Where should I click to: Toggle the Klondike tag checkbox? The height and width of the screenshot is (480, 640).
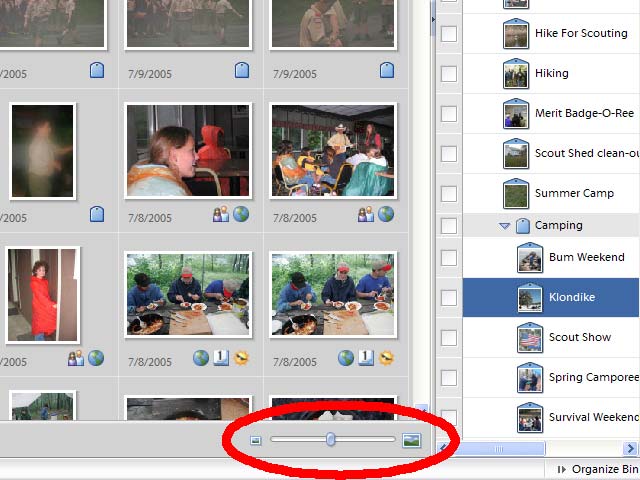449,298
